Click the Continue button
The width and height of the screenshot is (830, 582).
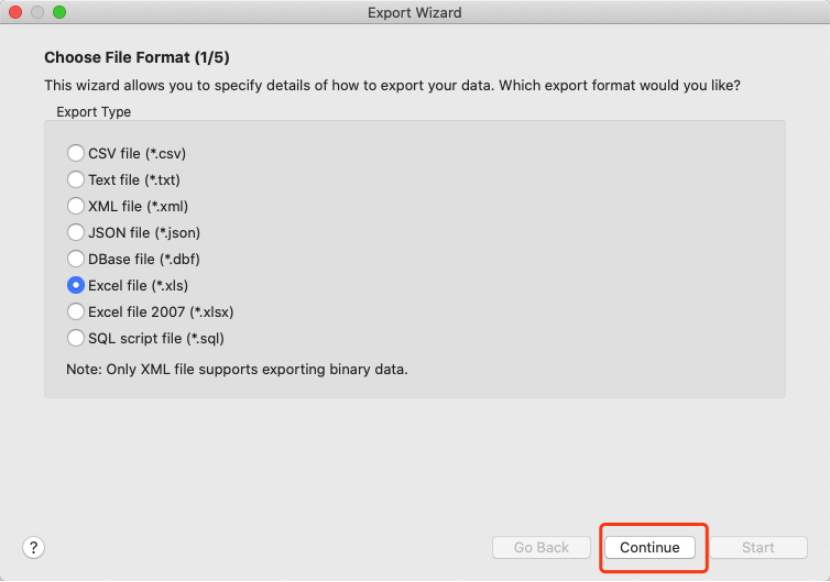coord(650,547)
